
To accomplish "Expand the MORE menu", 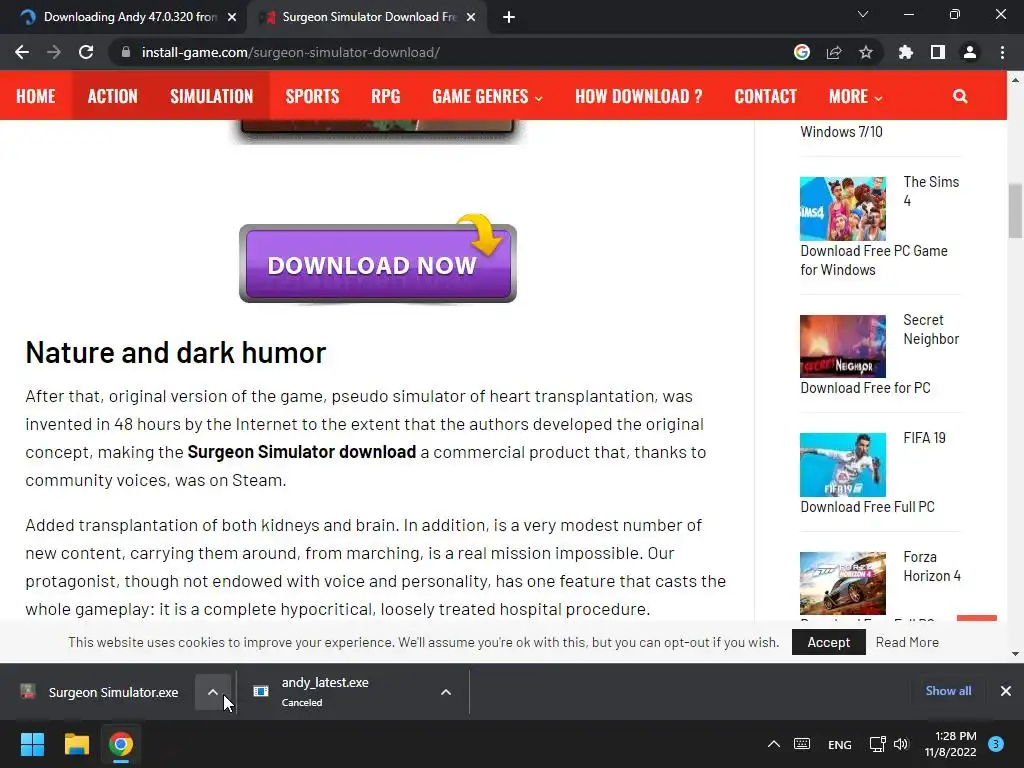I will [x=856, y=96].
